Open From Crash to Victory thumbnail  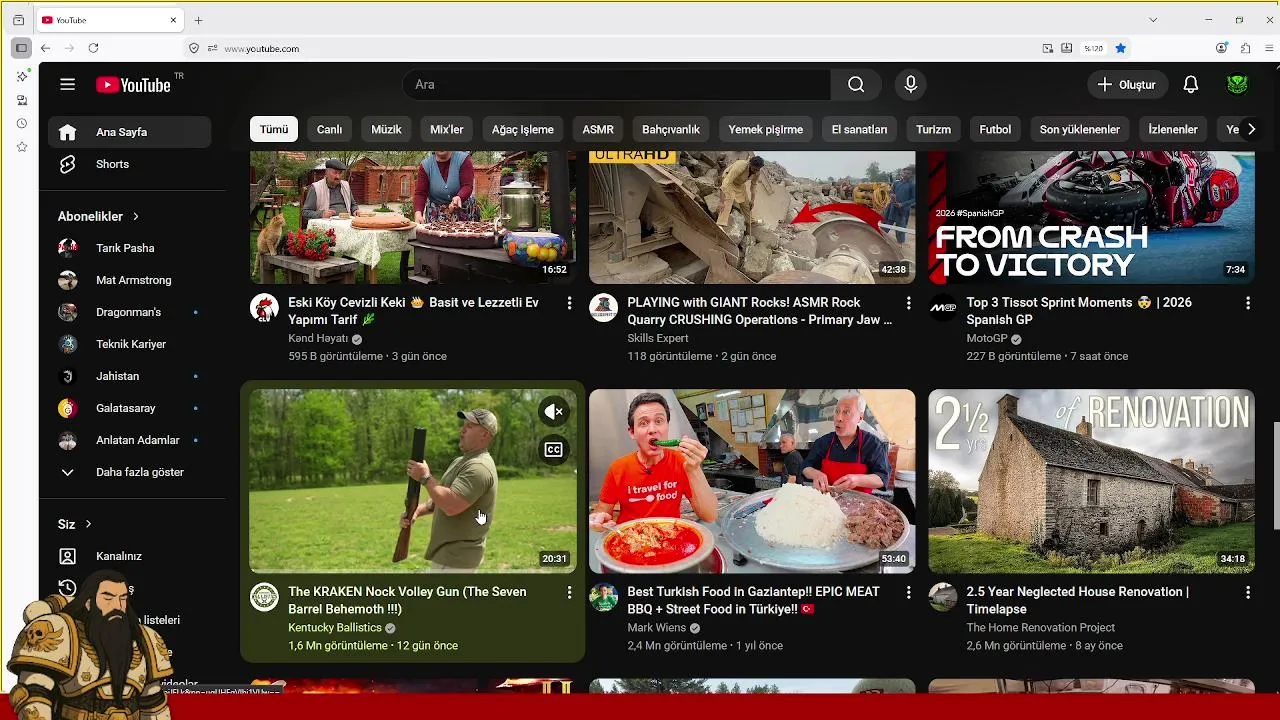pyautogui.click(x=1091, y=217)
